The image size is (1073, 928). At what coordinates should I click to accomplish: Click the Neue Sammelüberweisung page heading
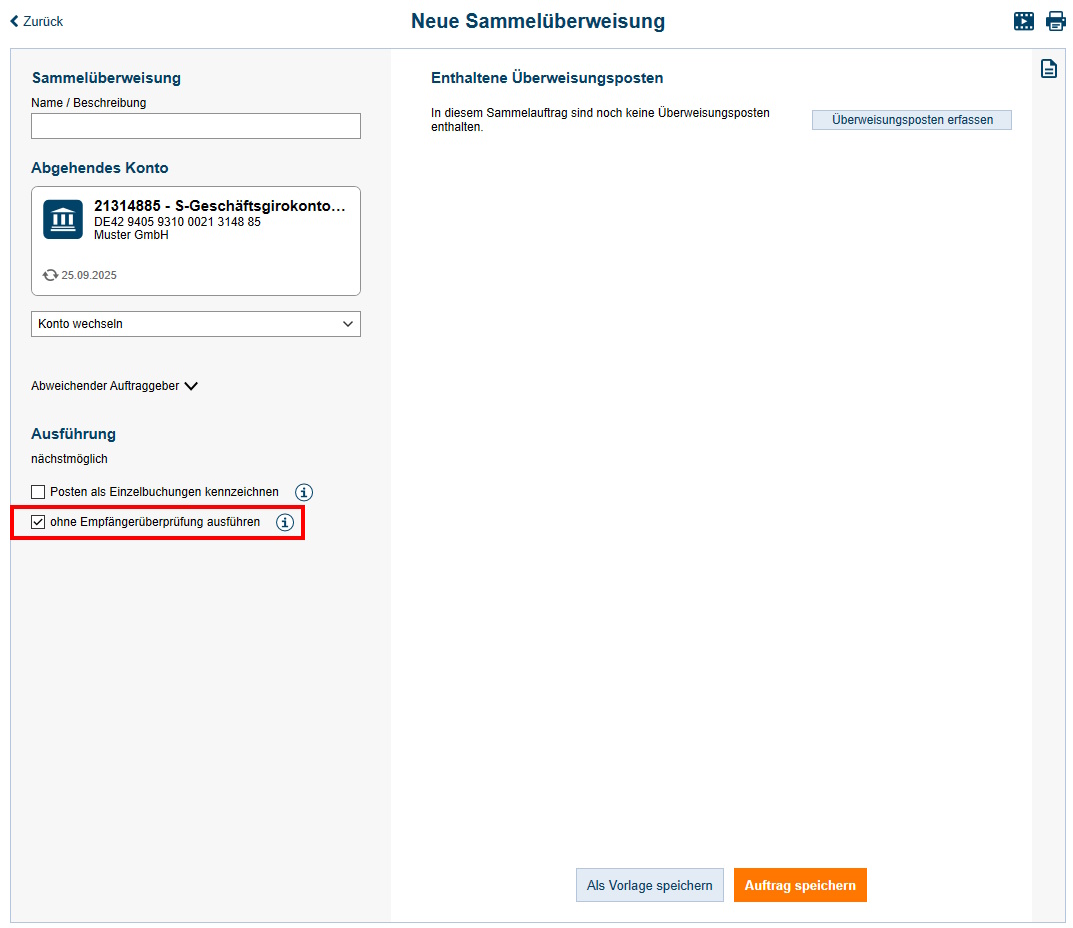[x=537, y=21]
